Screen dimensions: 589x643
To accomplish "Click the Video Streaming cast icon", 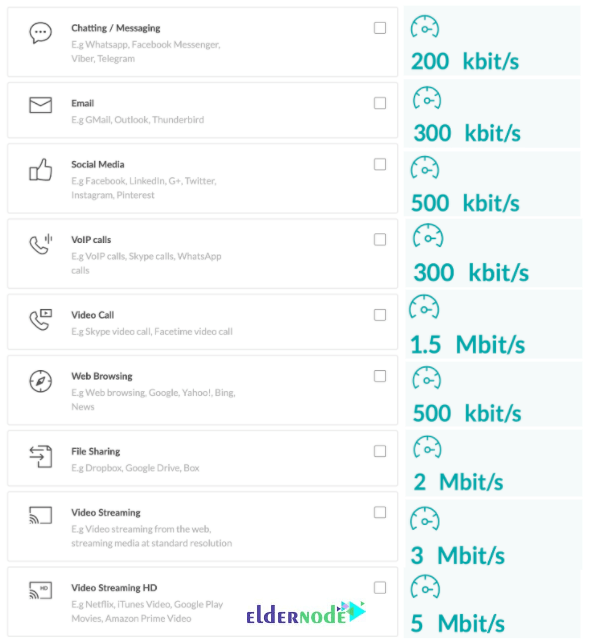I will [x=40, y=515].
